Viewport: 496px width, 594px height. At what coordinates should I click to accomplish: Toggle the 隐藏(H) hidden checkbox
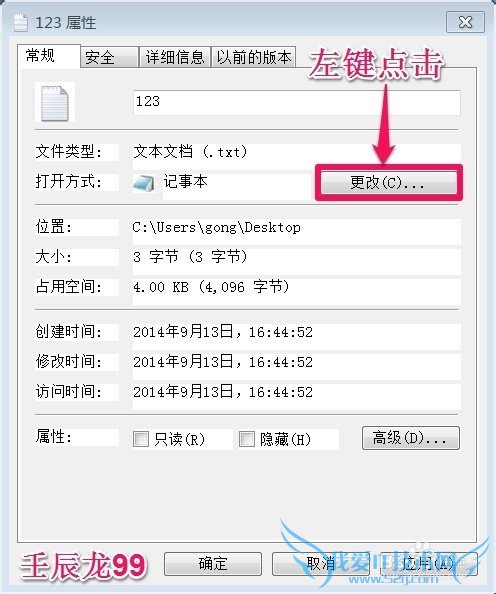pyautogui.click(x=247, y=439)
